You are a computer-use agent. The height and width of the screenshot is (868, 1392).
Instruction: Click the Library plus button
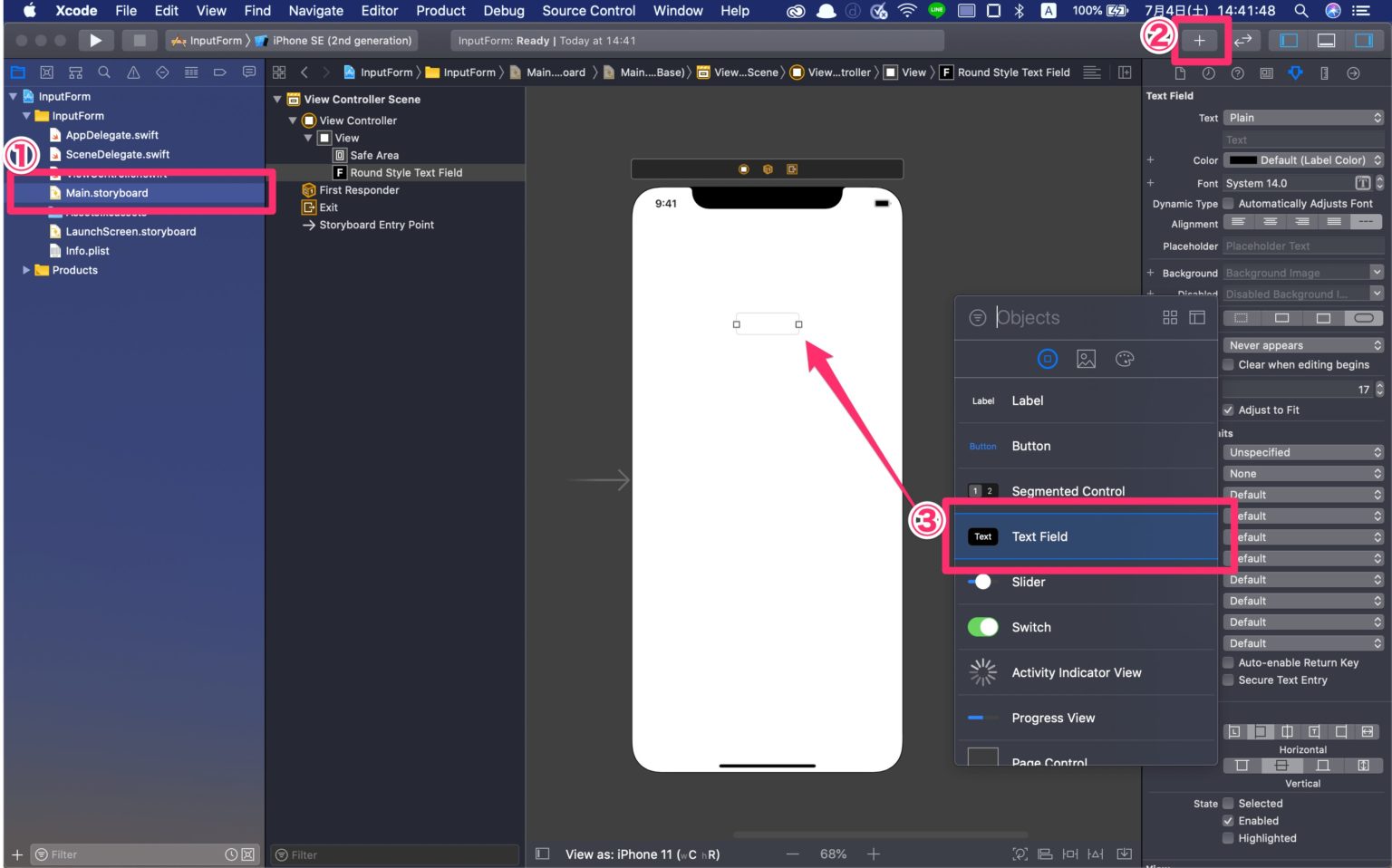[x=1201, y=40]
